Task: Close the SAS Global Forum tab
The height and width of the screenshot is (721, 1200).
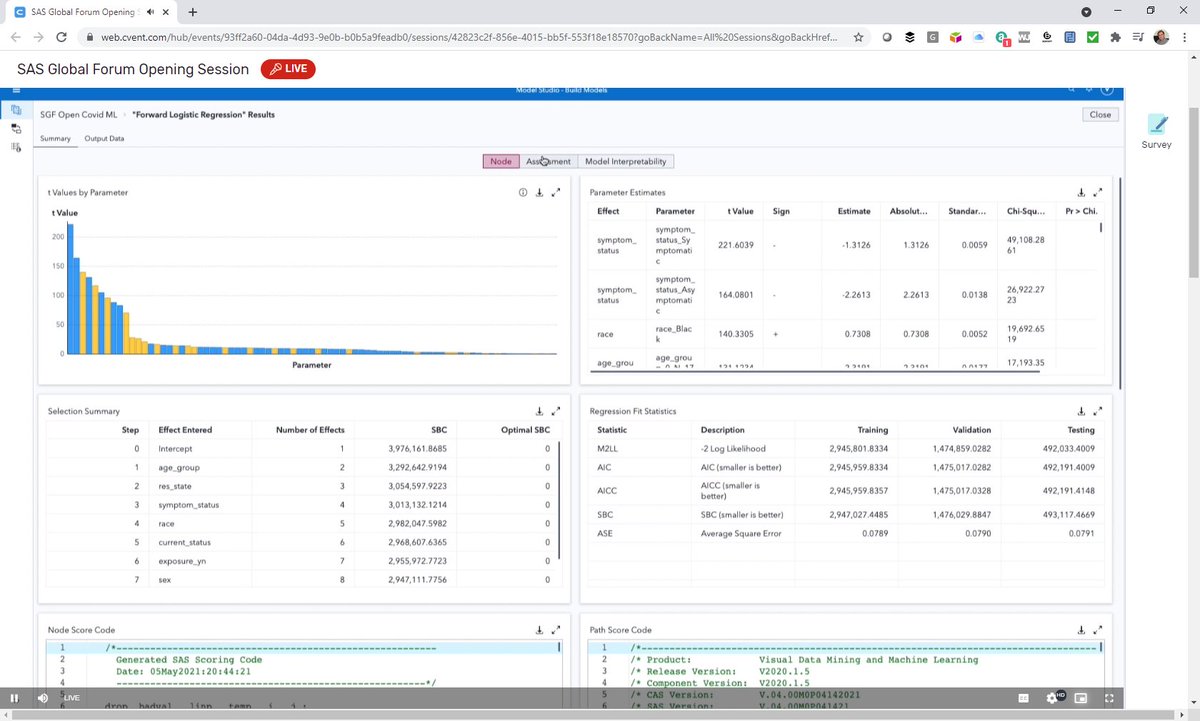Action: tap(165, 12)
